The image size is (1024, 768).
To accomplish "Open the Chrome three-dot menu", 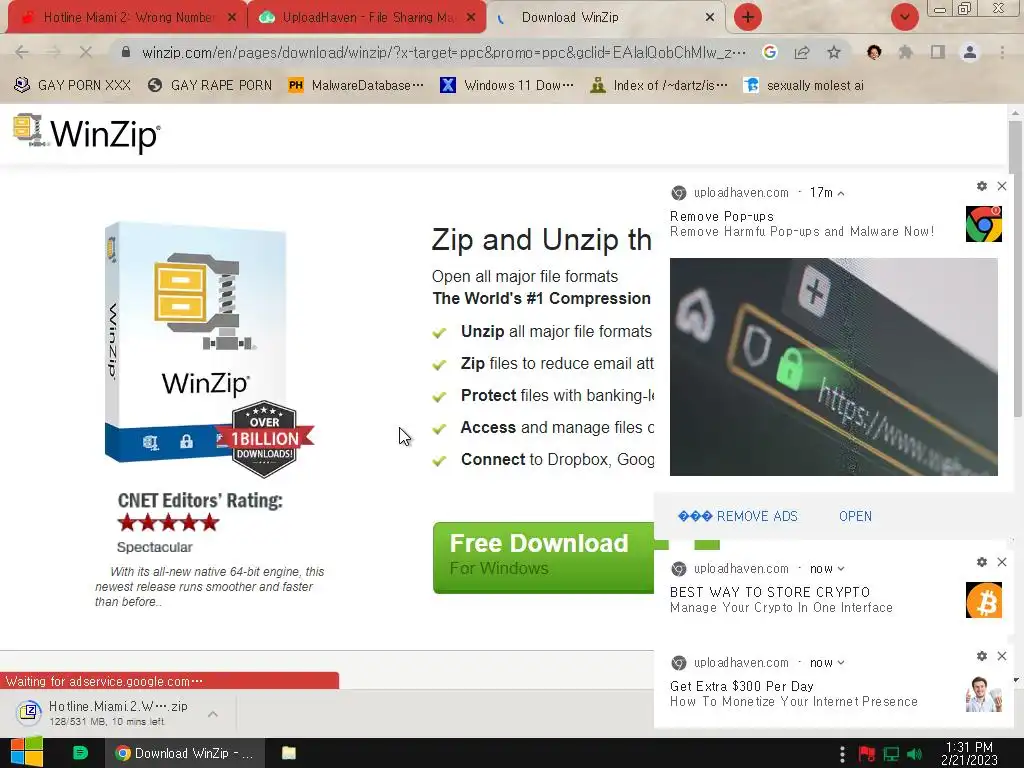I will click(x=1002, y=52).
